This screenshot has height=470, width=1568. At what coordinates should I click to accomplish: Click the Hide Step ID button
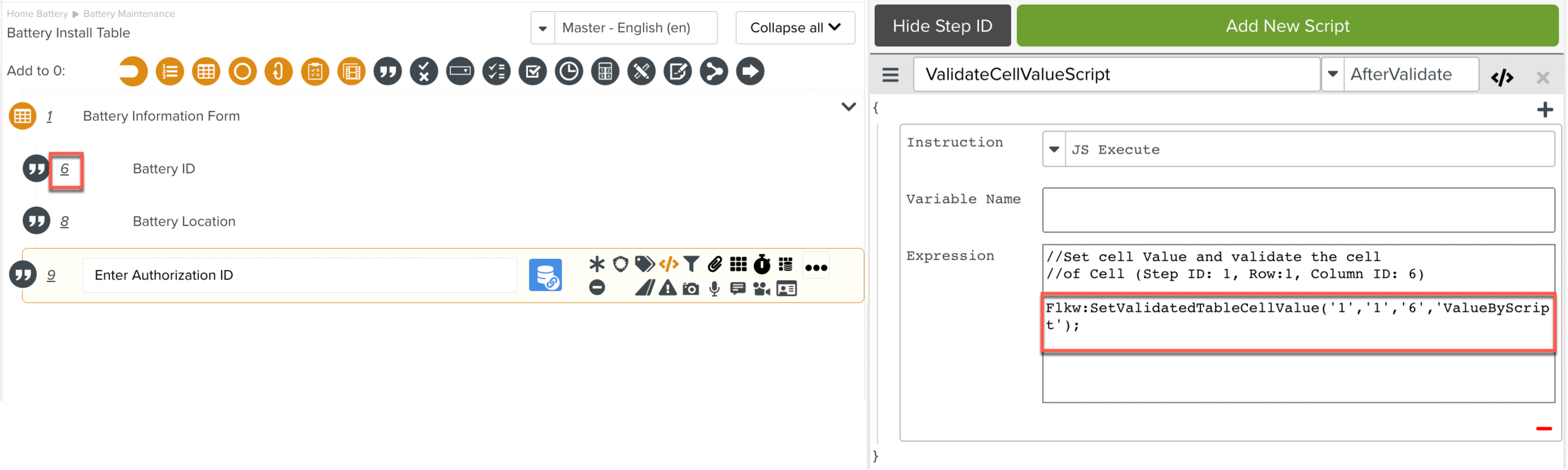point(942,26)
